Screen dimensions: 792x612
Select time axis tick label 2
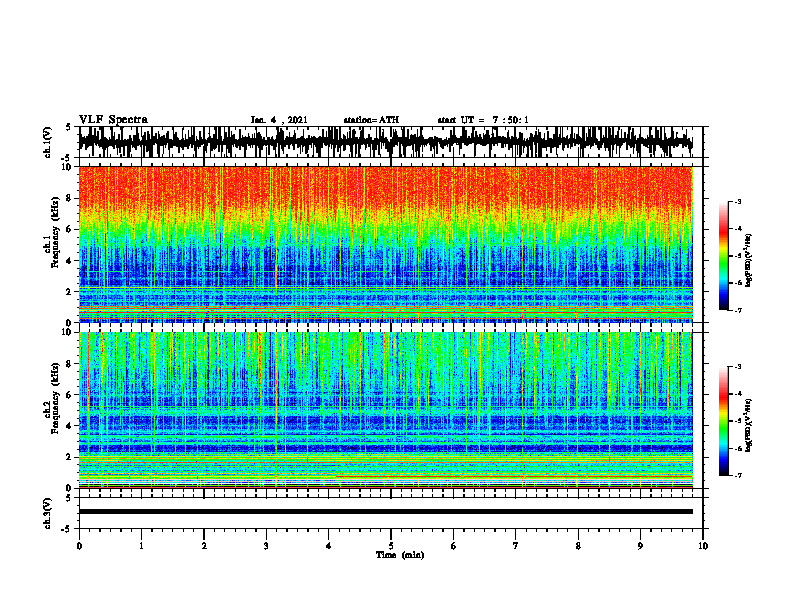click(x=204, y=546)
